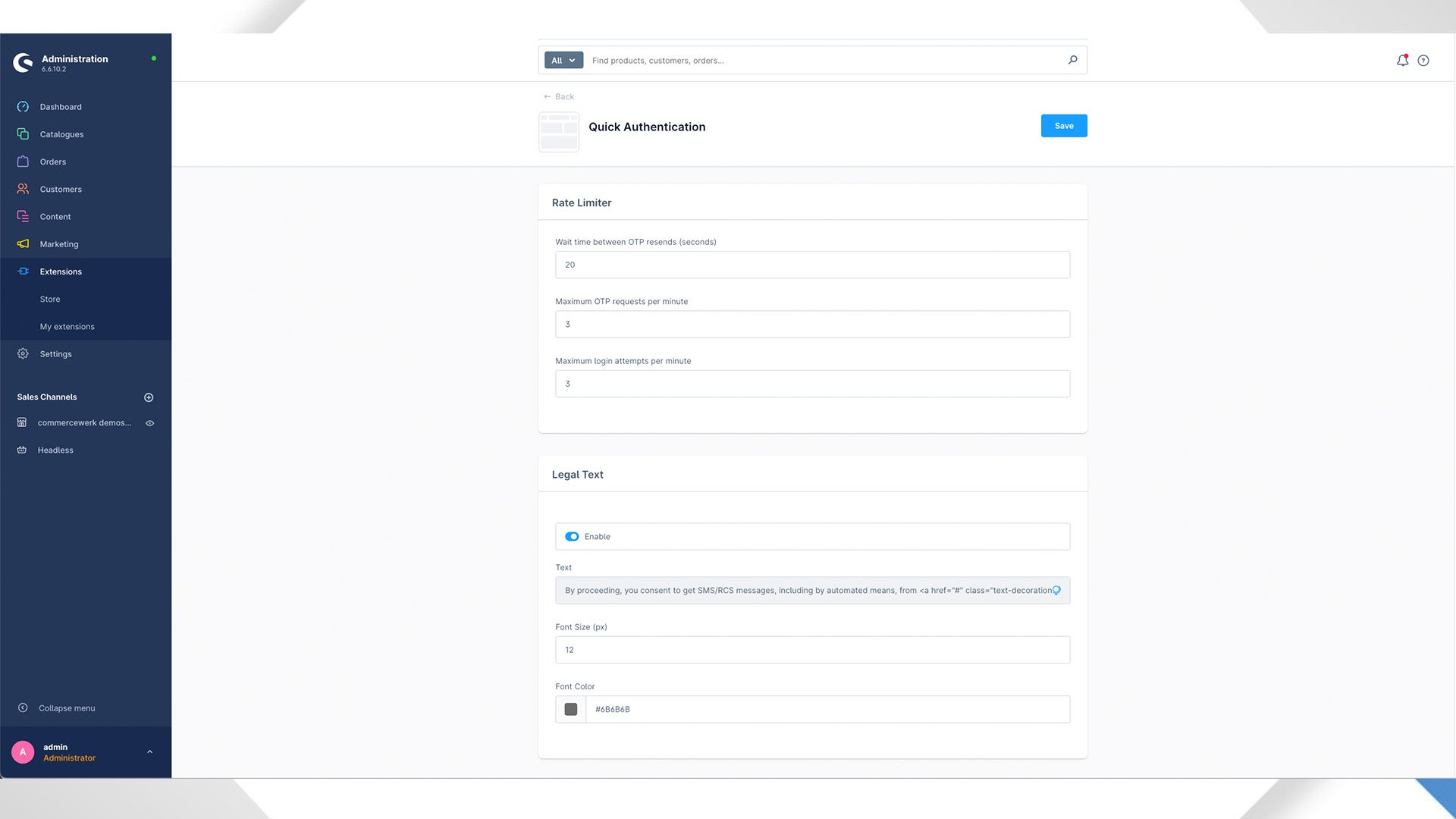Click the Quick Authentication page title
1456x819 pixels.
647,127
